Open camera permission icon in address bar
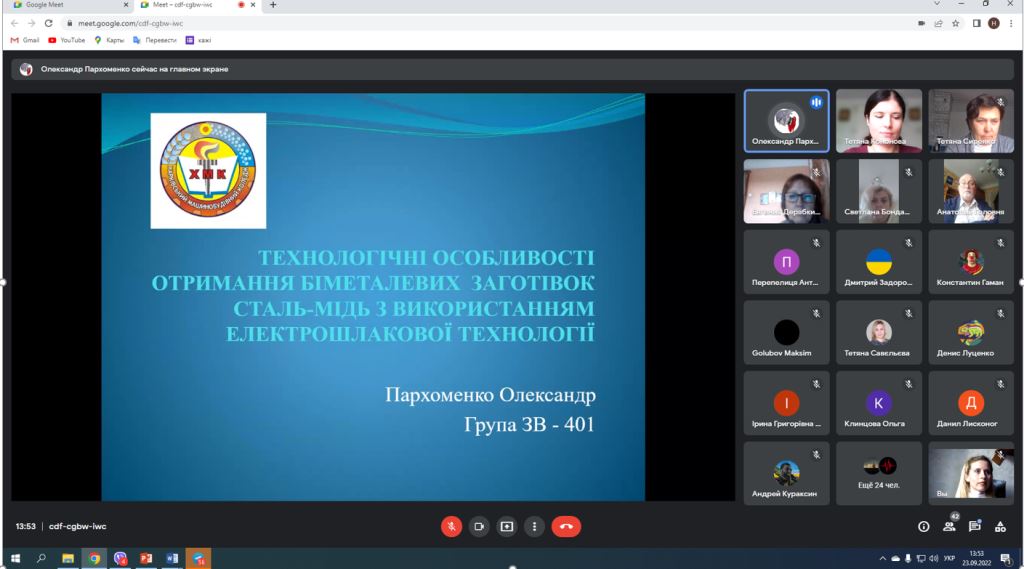This screenshot has width=1024, height=569. [921, 23]
